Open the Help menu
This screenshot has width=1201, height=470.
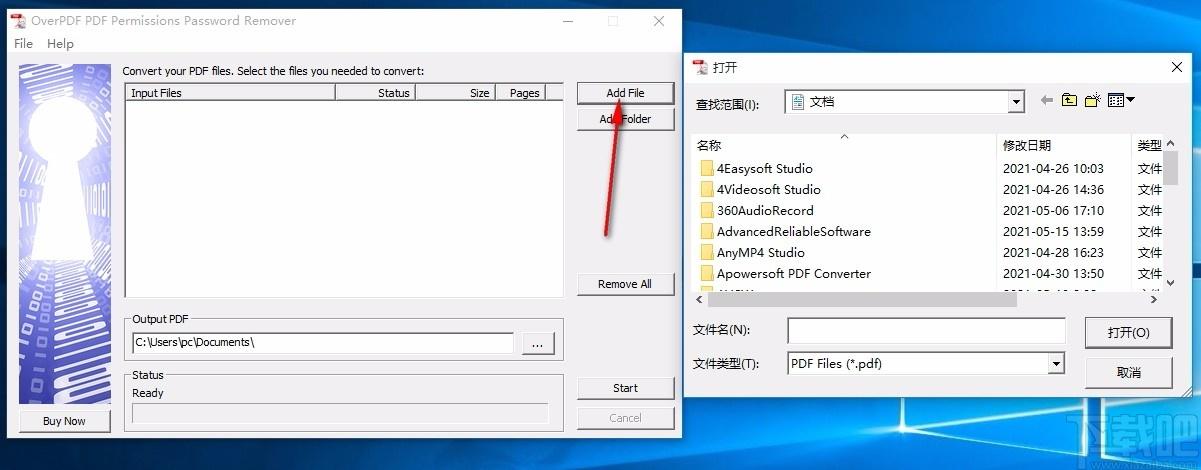pos(60,44)
